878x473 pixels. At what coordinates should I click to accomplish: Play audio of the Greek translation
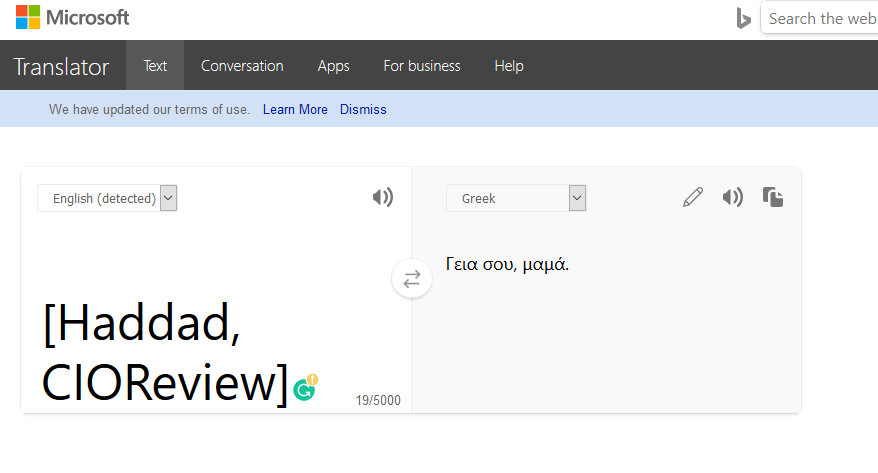(x=732, y=197)
